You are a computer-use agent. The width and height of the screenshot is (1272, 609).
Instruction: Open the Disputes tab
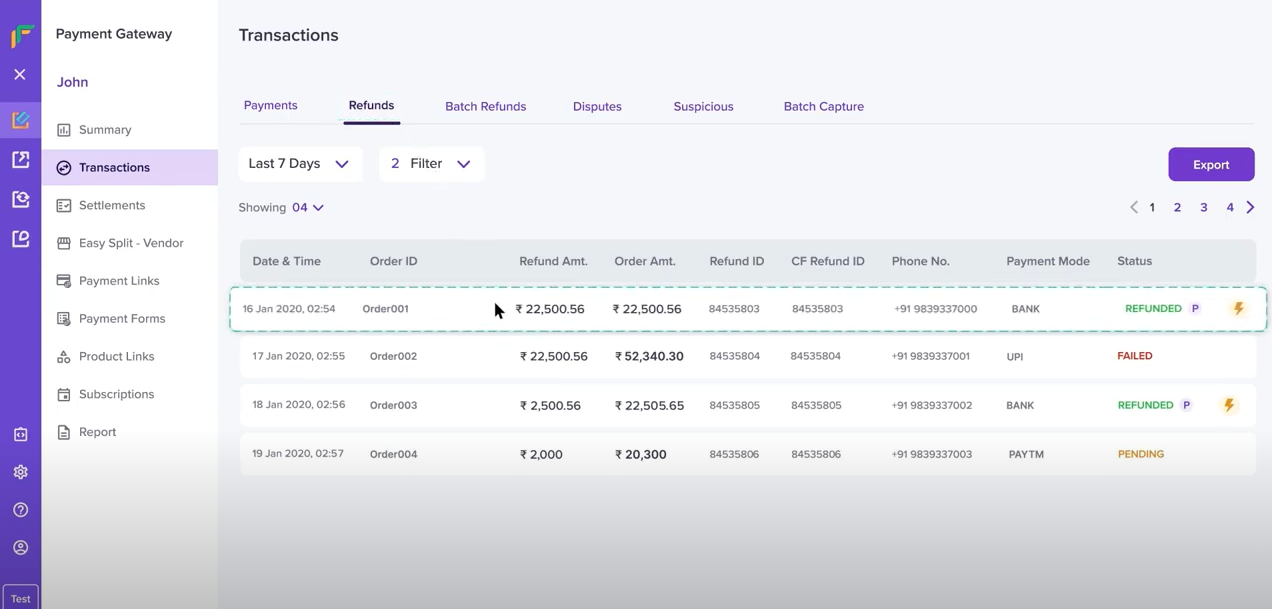click(597, 106)
